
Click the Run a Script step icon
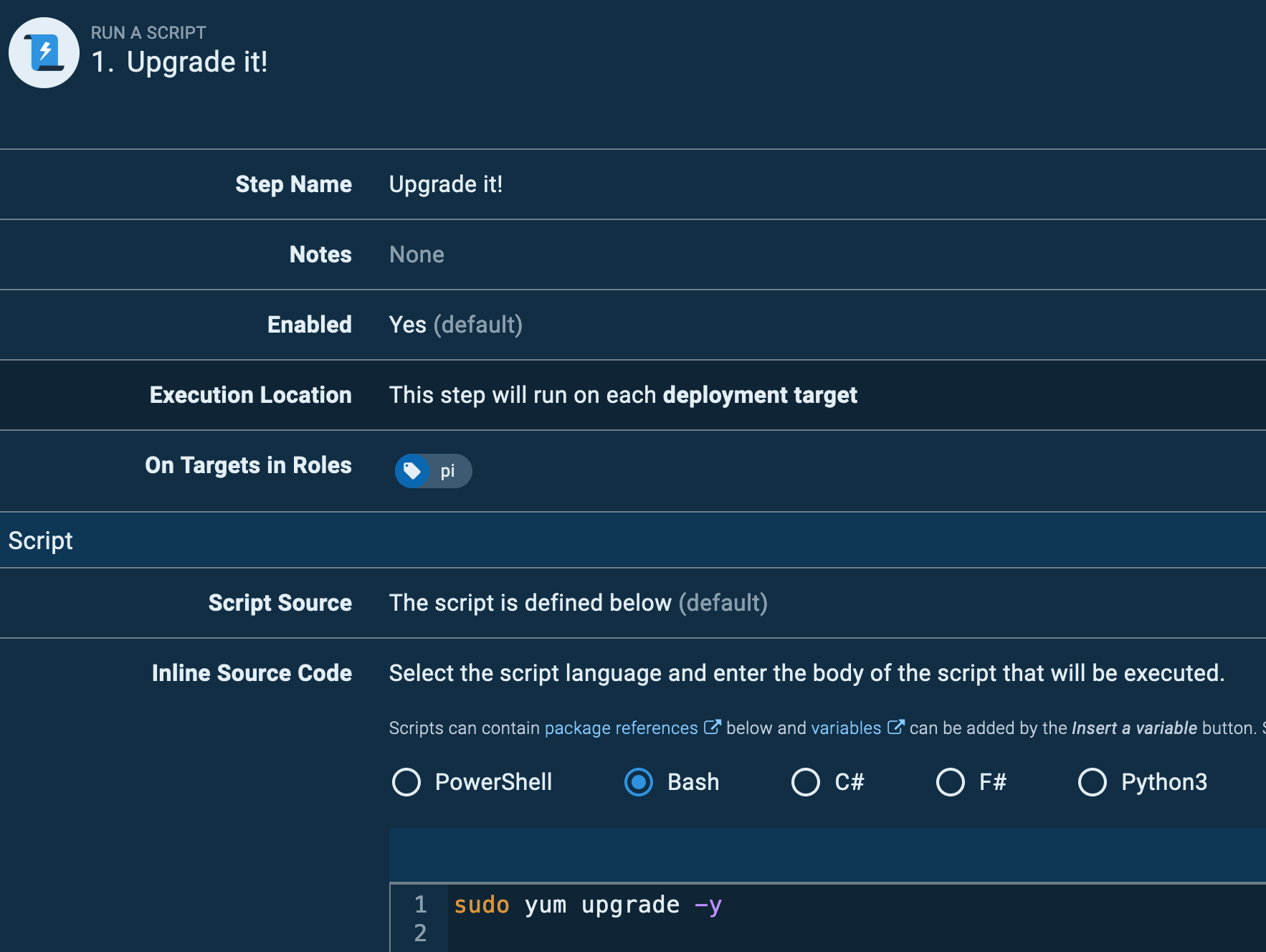[44, 53]
